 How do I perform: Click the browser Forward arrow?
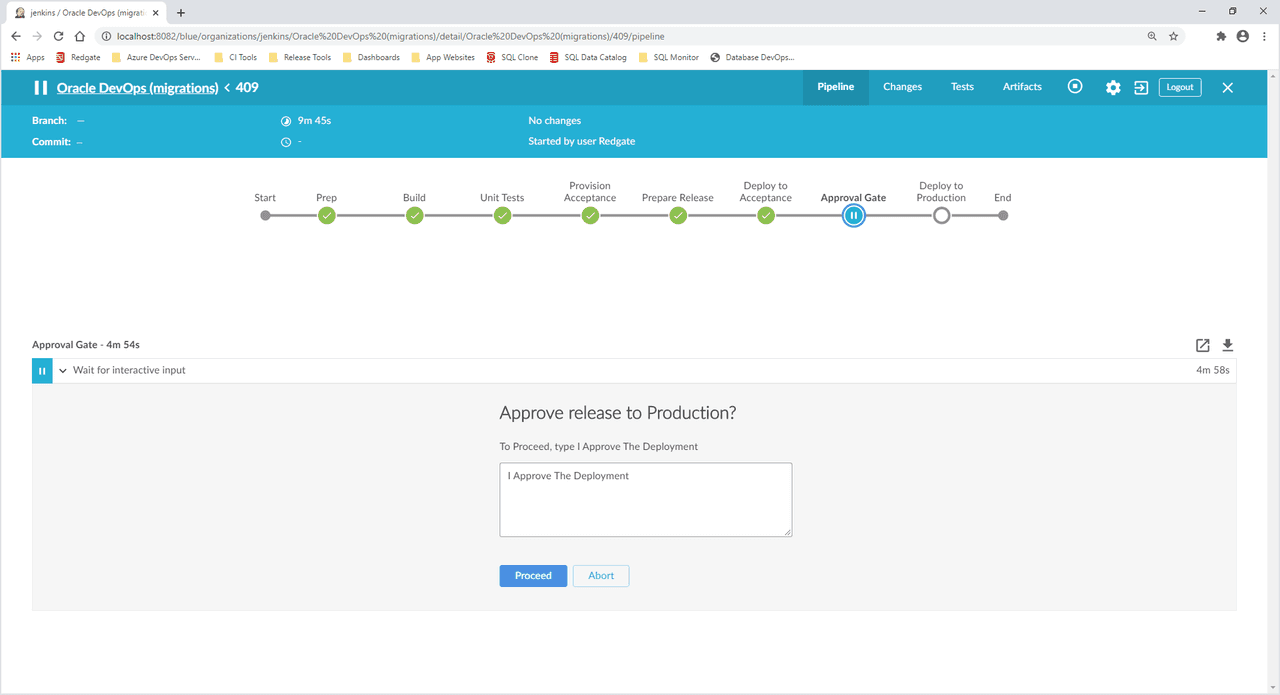pos(38,36)
